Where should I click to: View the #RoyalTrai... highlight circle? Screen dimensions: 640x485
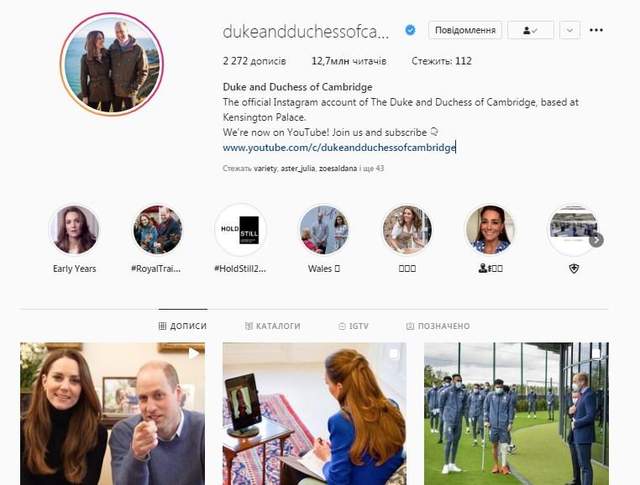click(158, 229)
